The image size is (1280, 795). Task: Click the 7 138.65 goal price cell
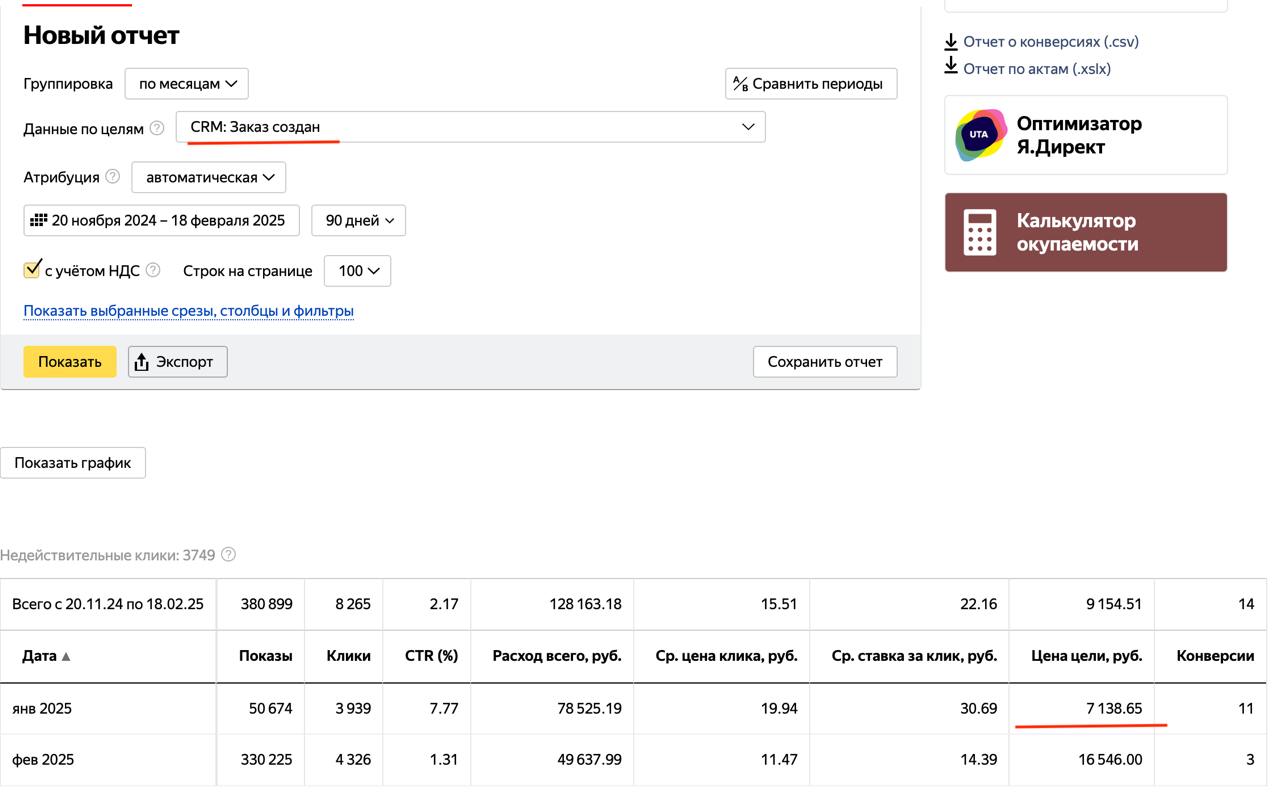1114,709
